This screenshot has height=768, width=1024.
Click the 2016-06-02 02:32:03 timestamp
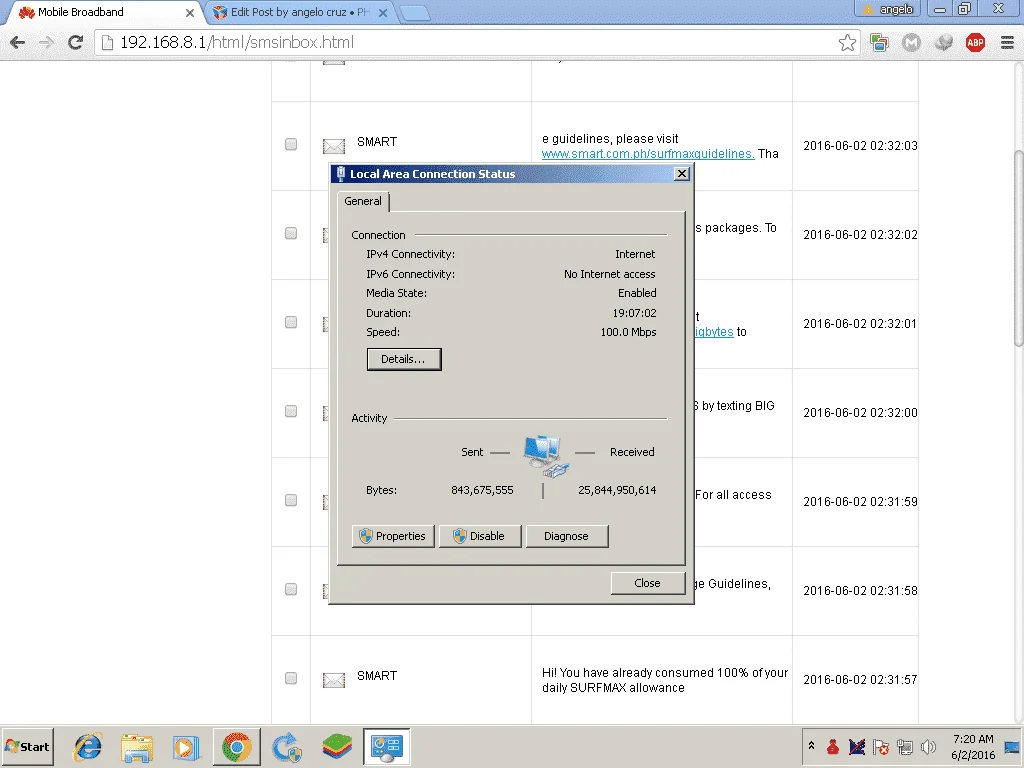[860, 146]
